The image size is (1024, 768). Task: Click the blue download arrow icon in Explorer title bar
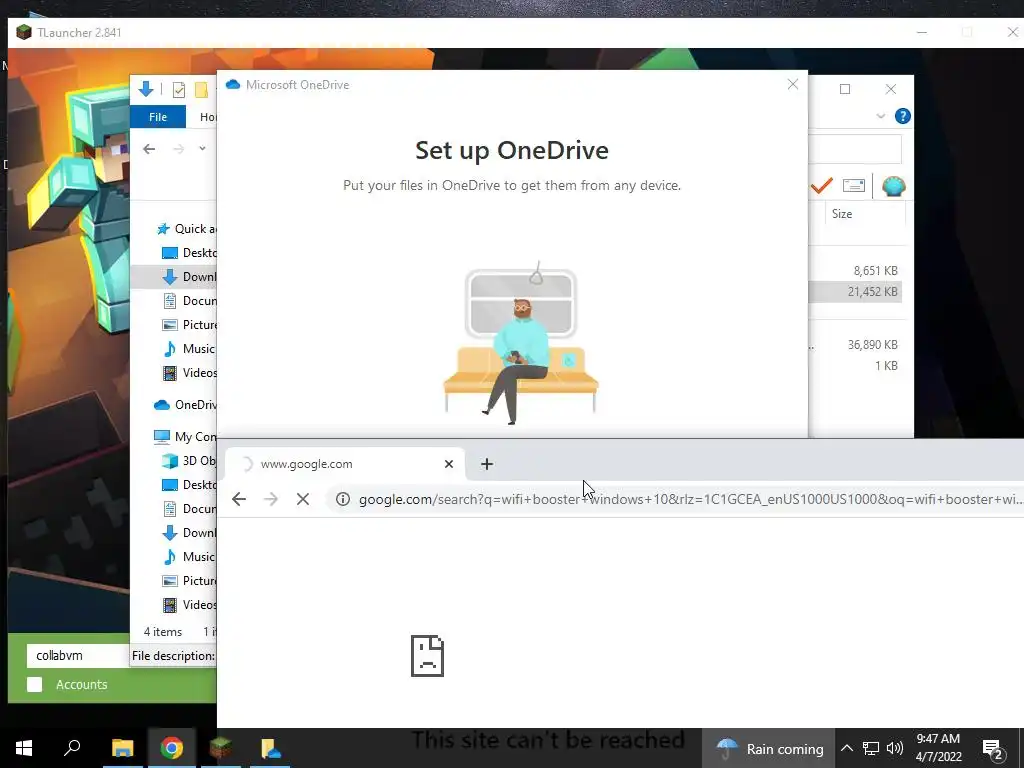pyautogui.click(x=146, y=89)
